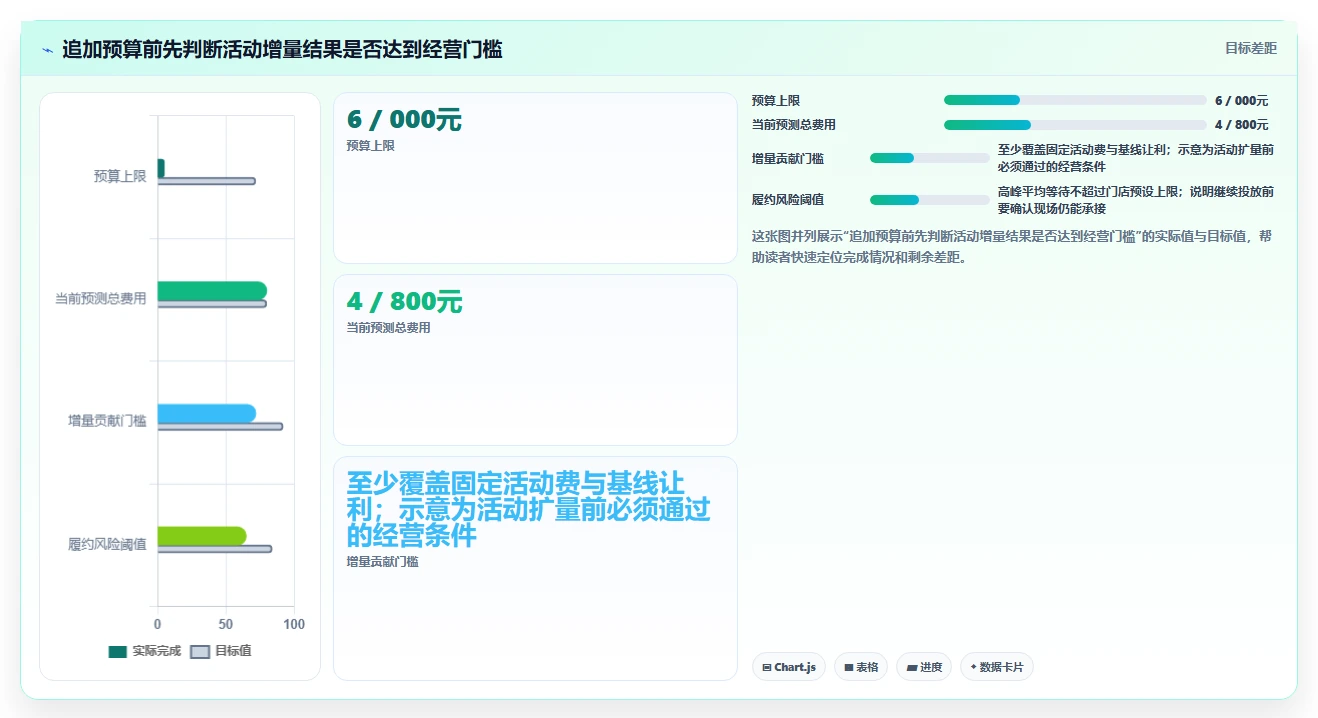Toggle the 目标值 legend swatch
Viewport: 1318px width, 718px height.
point(200,651)
